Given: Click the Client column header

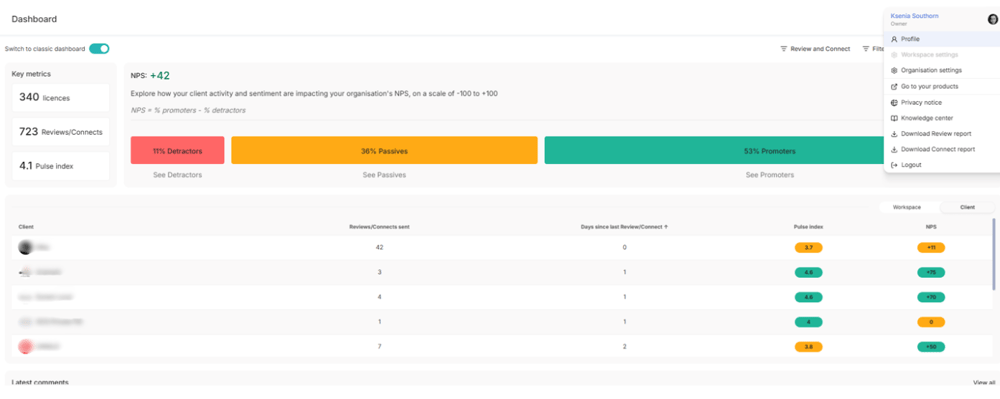Looking at the screenshot, I should tap(26, 227).
